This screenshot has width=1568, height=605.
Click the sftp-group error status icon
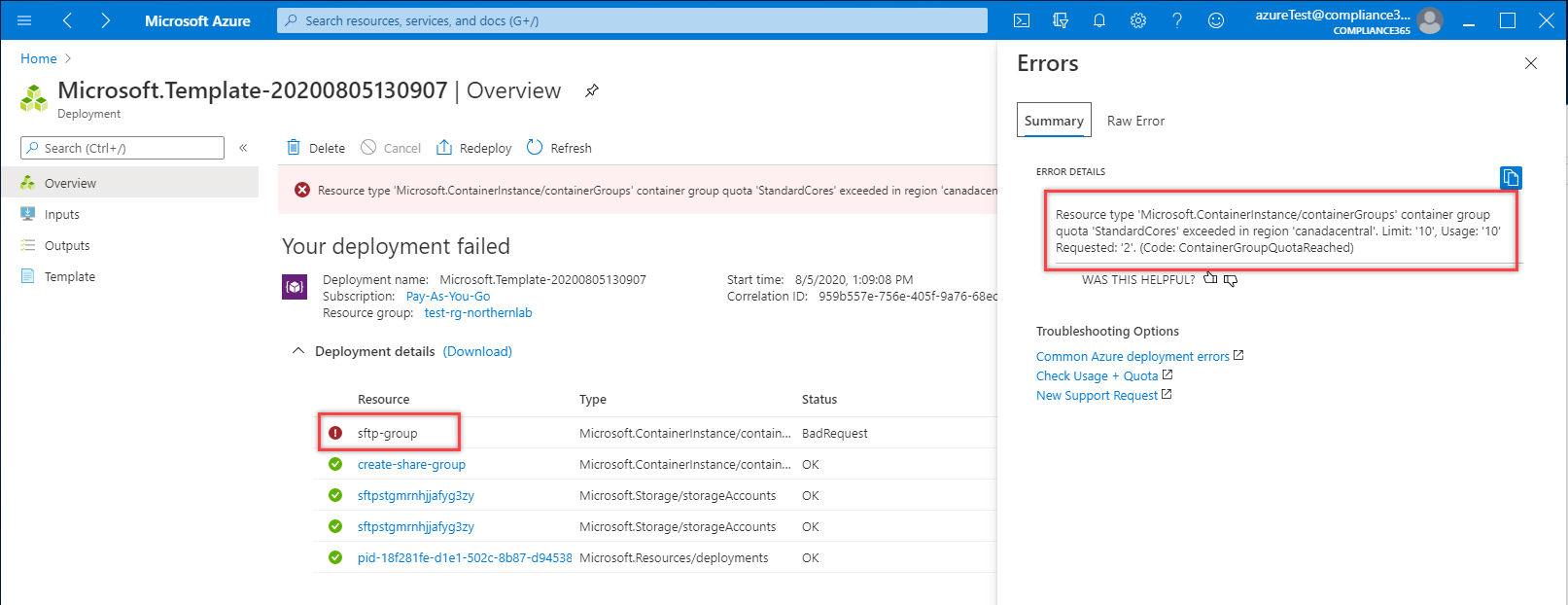pos(335,433)
